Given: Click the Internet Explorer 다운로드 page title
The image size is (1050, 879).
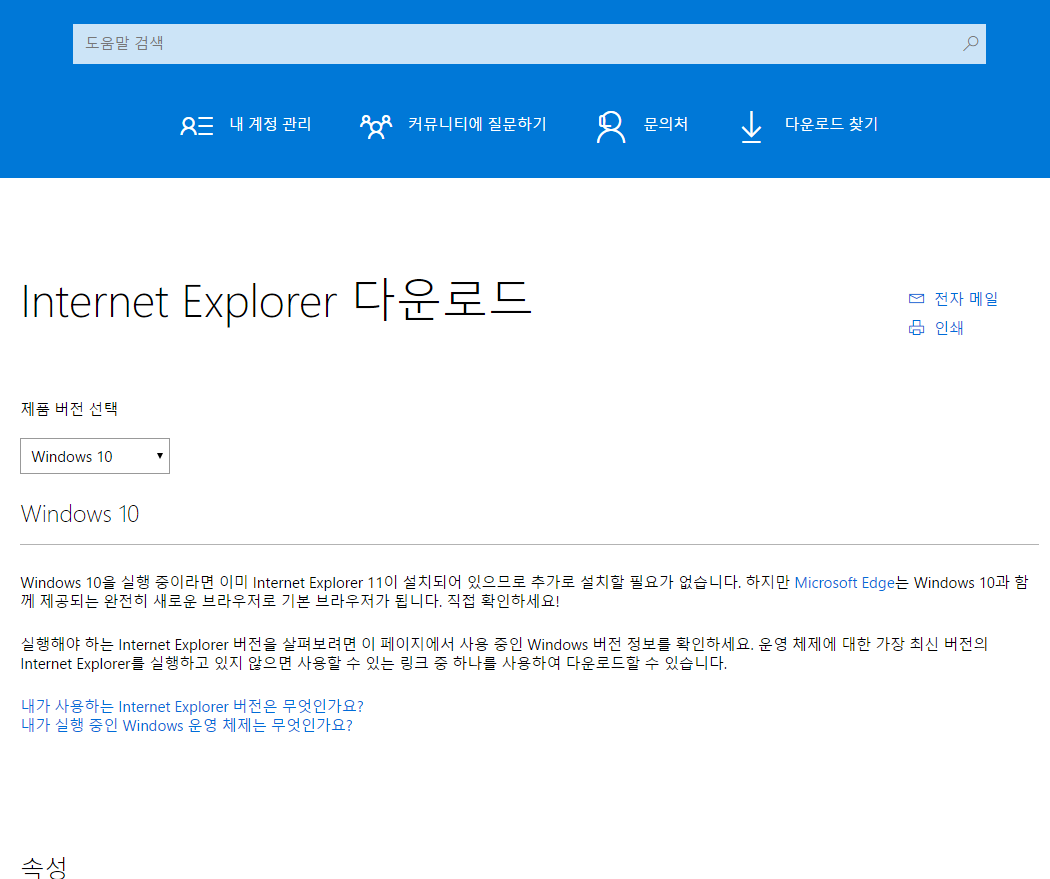Looking at the screenshot, I should pyautogui.click(x=276, y=301).
